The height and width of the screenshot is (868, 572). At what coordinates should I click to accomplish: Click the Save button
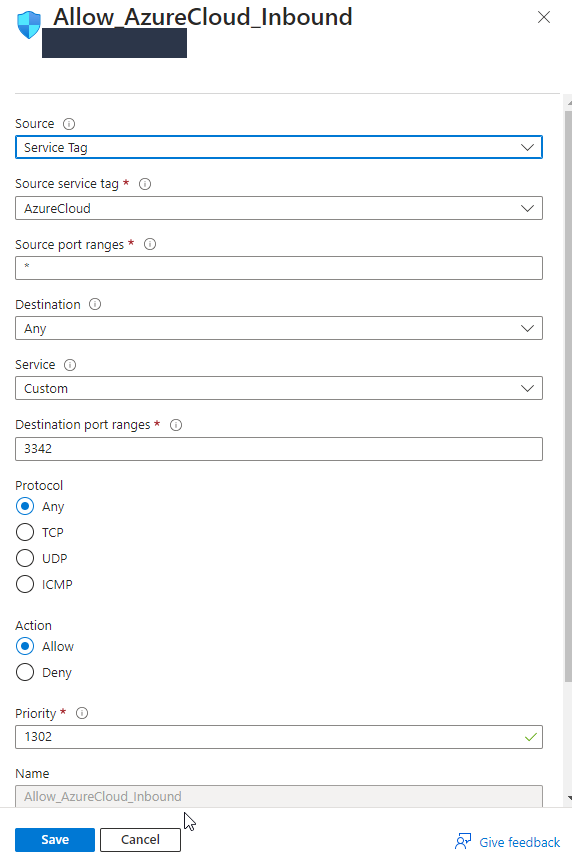[x=55, y=840]
